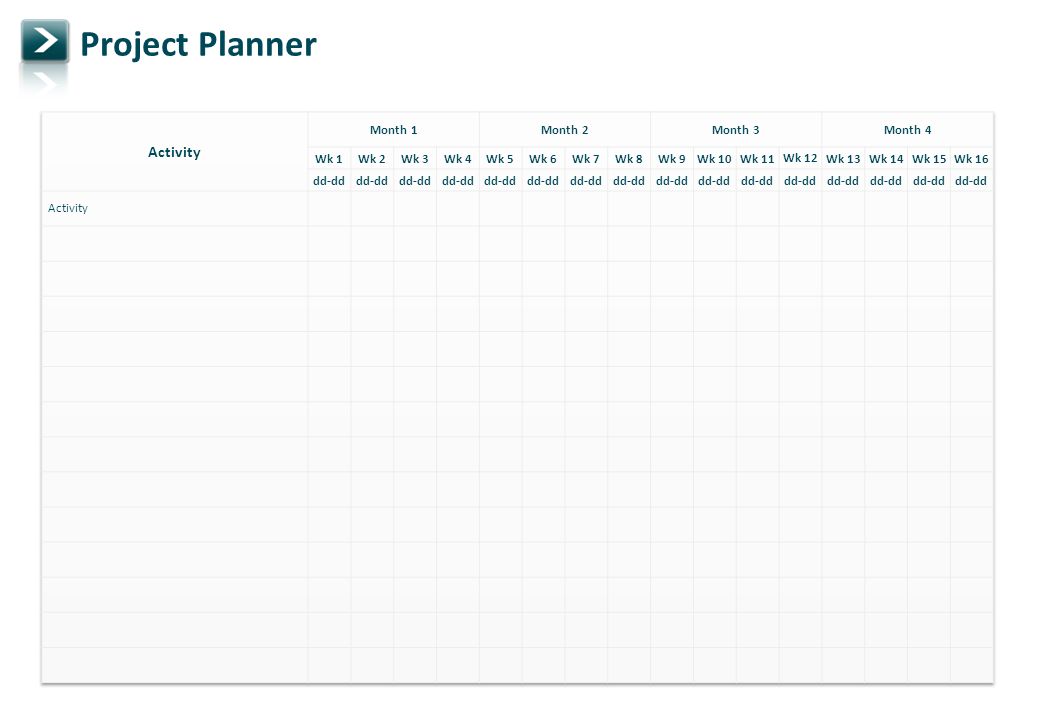Click the dd-dd date cell under Wk 1
The width and height of the screenshot is (1040, 720).
click(329, 181)
